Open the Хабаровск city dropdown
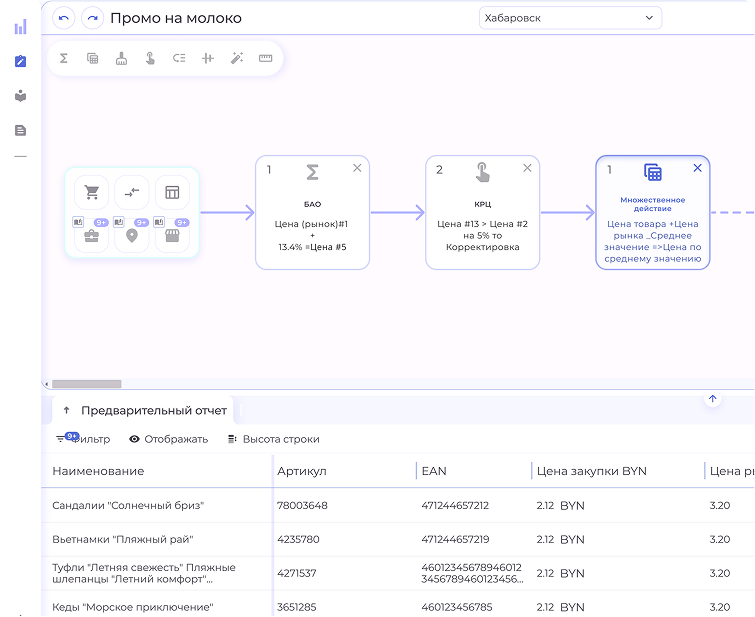 570,18
